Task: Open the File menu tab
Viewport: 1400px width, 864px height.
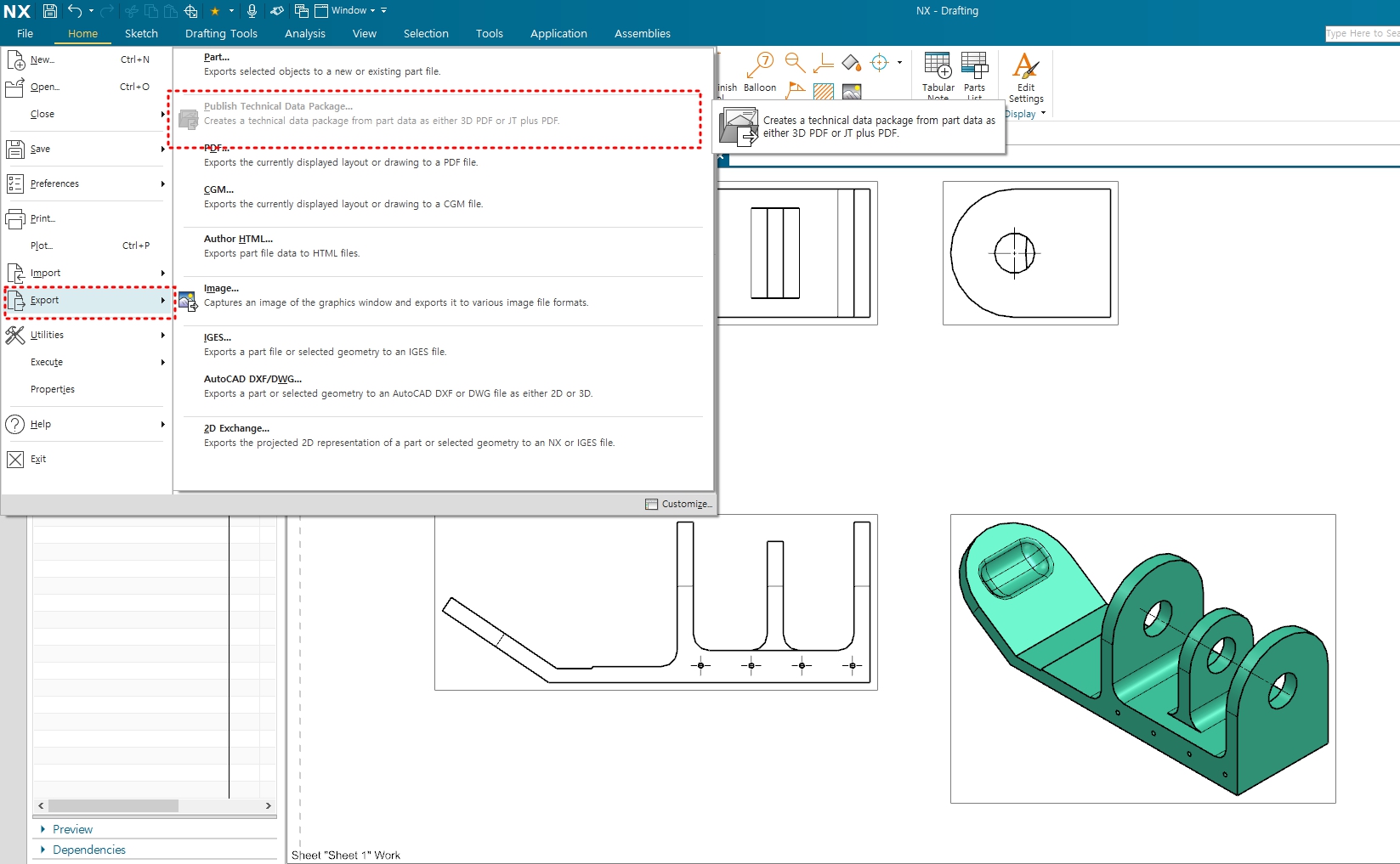Action: [x=26, y=33]
